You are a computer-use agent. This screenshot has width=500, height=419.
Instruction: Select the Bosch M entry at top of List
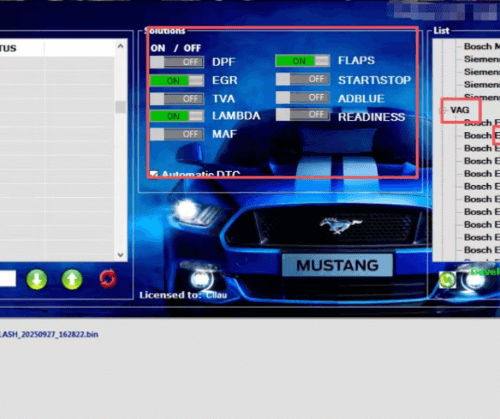click(482, 46)
